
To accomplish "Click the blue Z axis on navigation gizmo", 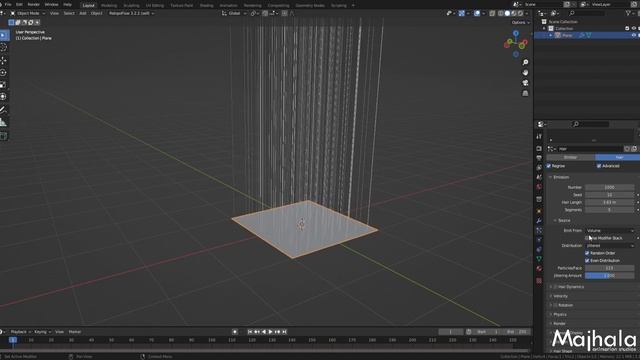I will pyautogui.click(x=516, y=33).
